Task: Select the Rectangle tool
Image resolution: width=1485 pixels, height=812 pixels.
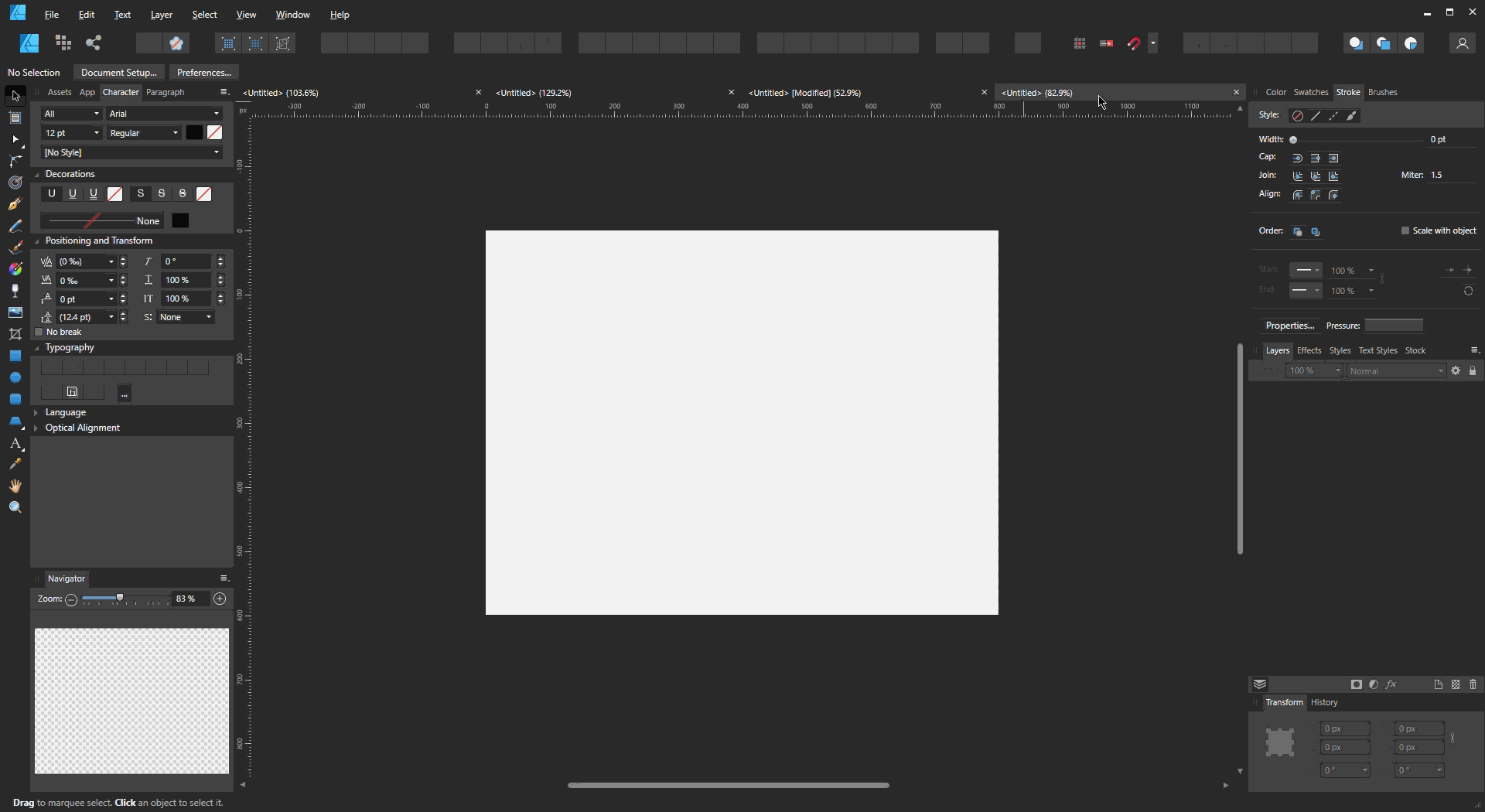Action: click(15, 356)
